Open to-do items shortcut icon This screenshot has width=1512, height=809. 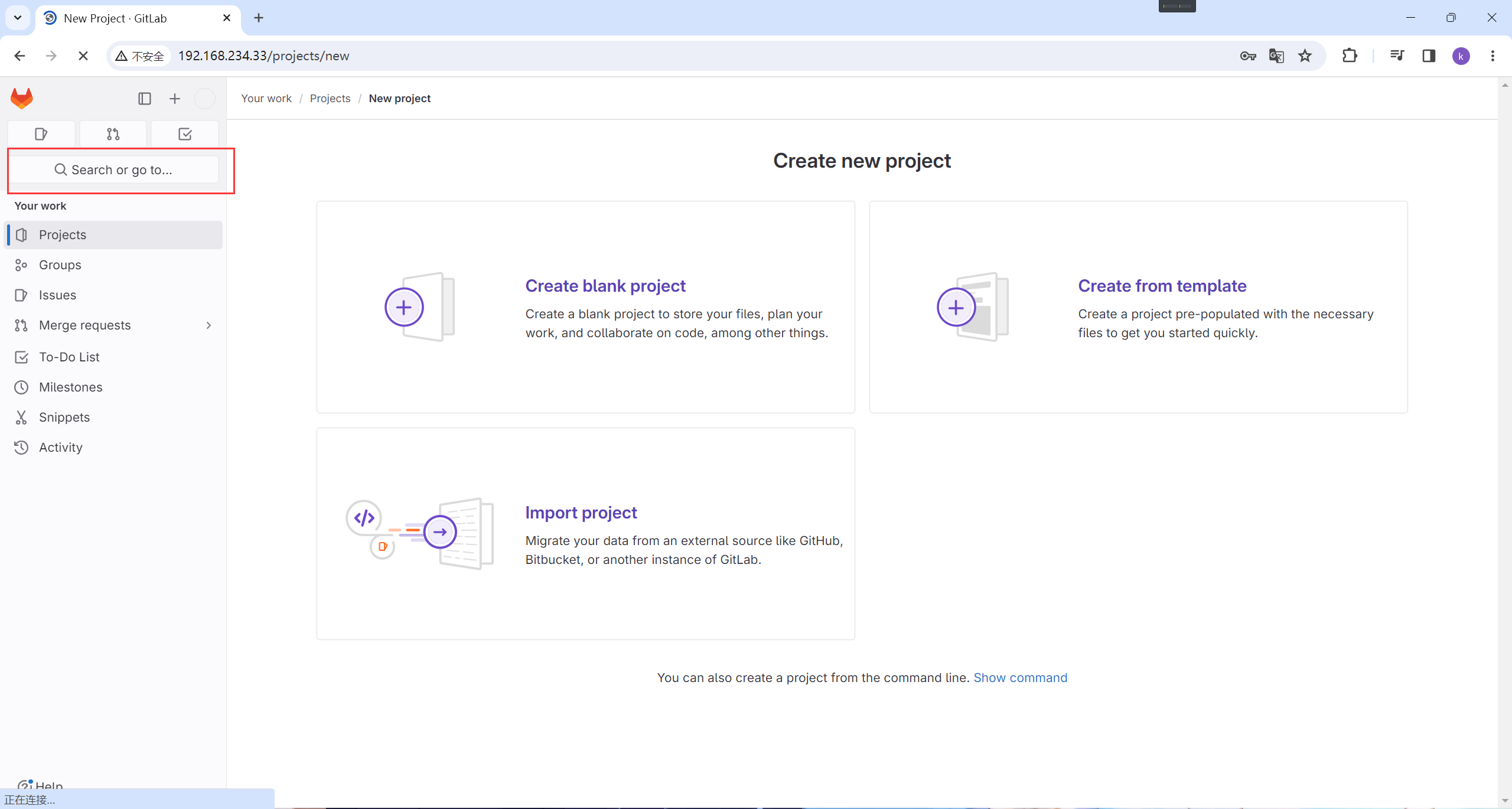[185, 134]
